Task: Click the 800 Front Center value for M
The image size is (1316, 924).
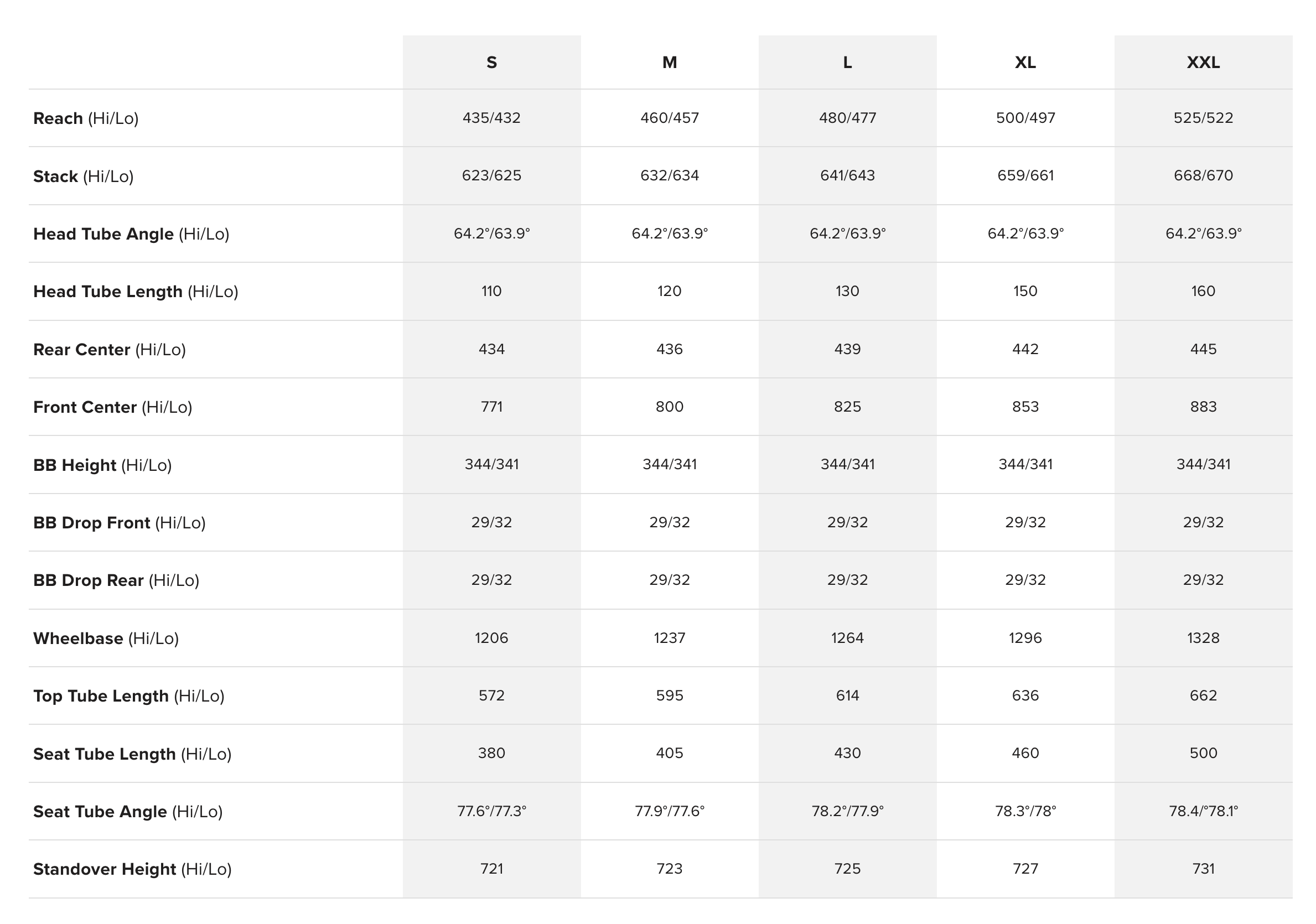Action: click(x=670, y=407)
